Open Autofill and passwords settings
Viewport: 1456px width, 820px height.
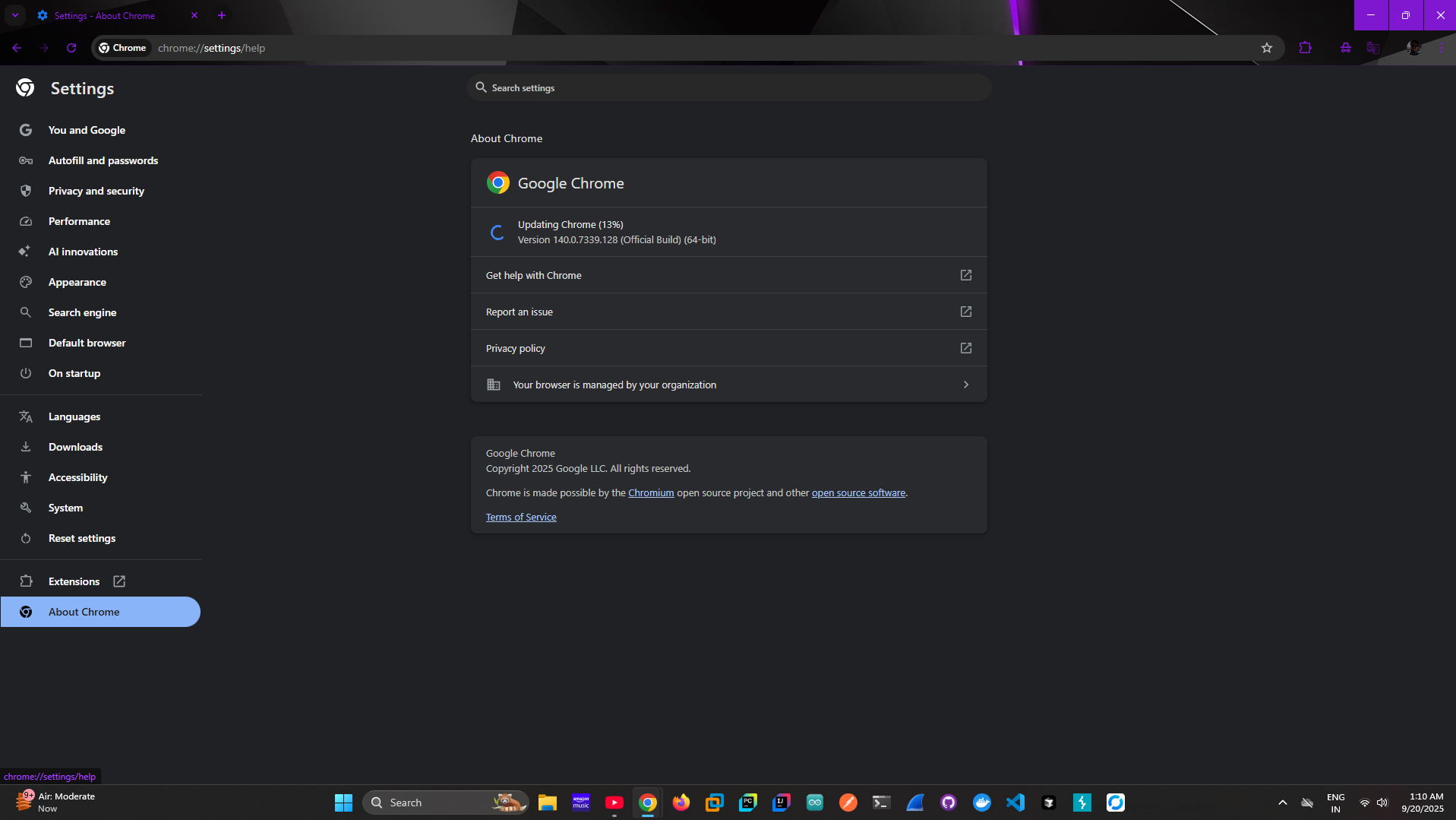coord(100,160)
